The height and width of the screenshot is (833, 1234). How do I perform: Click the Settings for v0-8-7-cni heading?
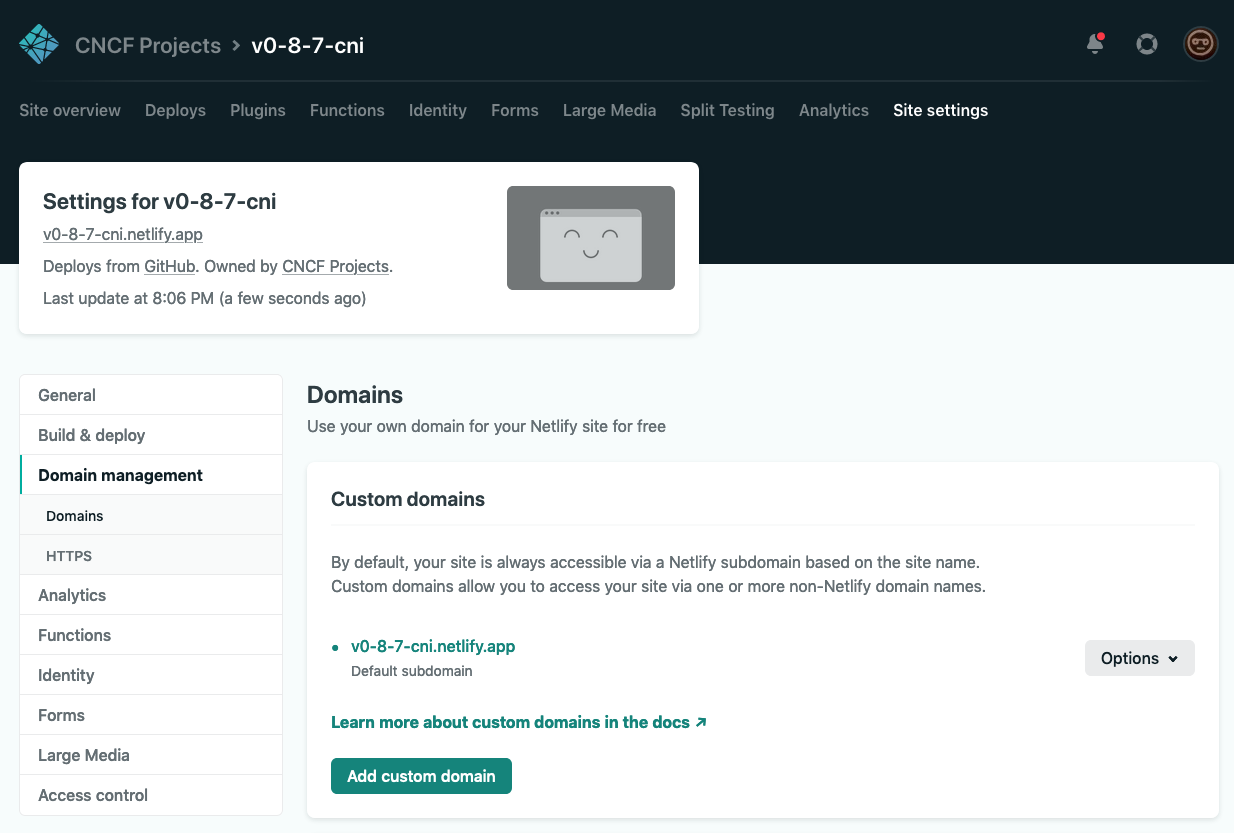(x=160, y=201)
